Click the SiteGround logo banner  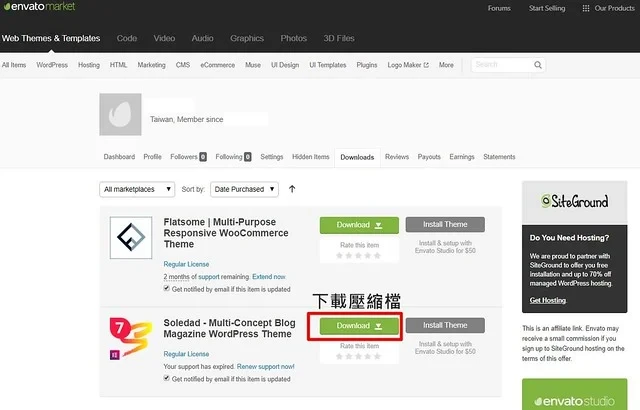(x=575, y=202)
